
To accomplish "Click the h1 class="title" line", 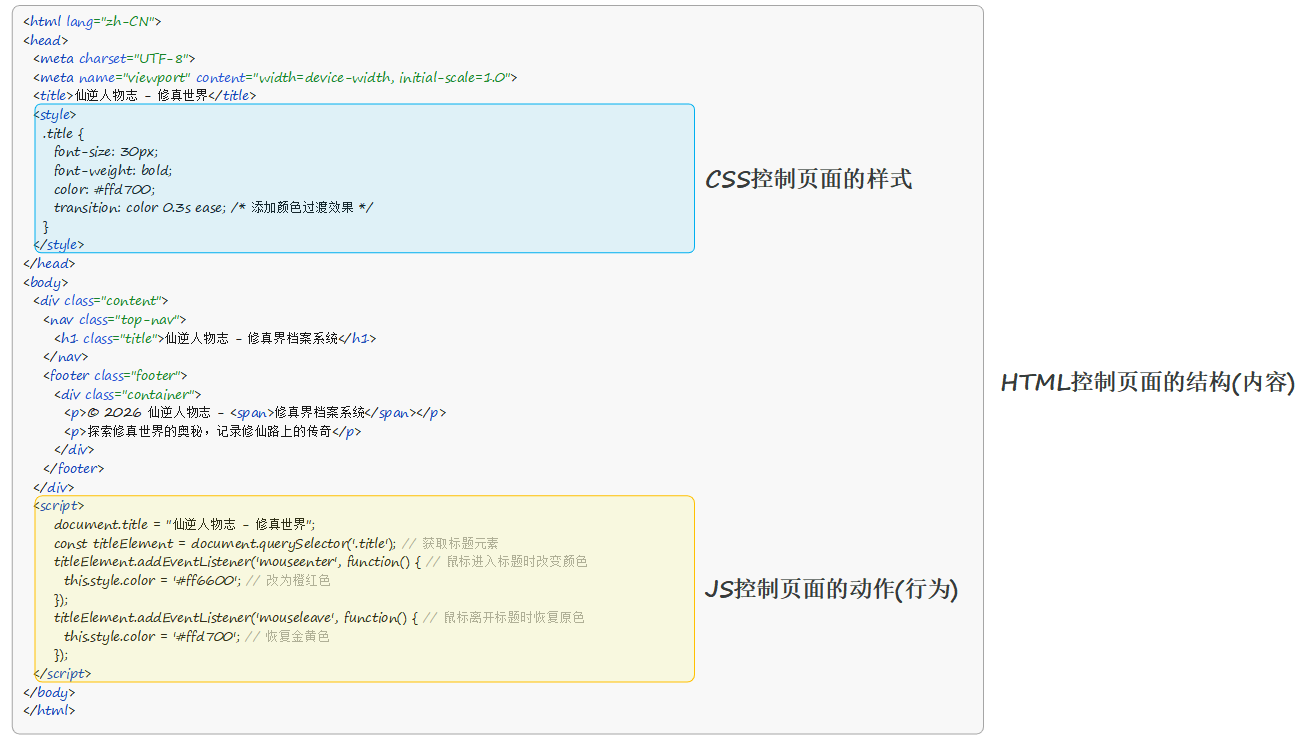I will pyautogui.click(x=216, y=339).
